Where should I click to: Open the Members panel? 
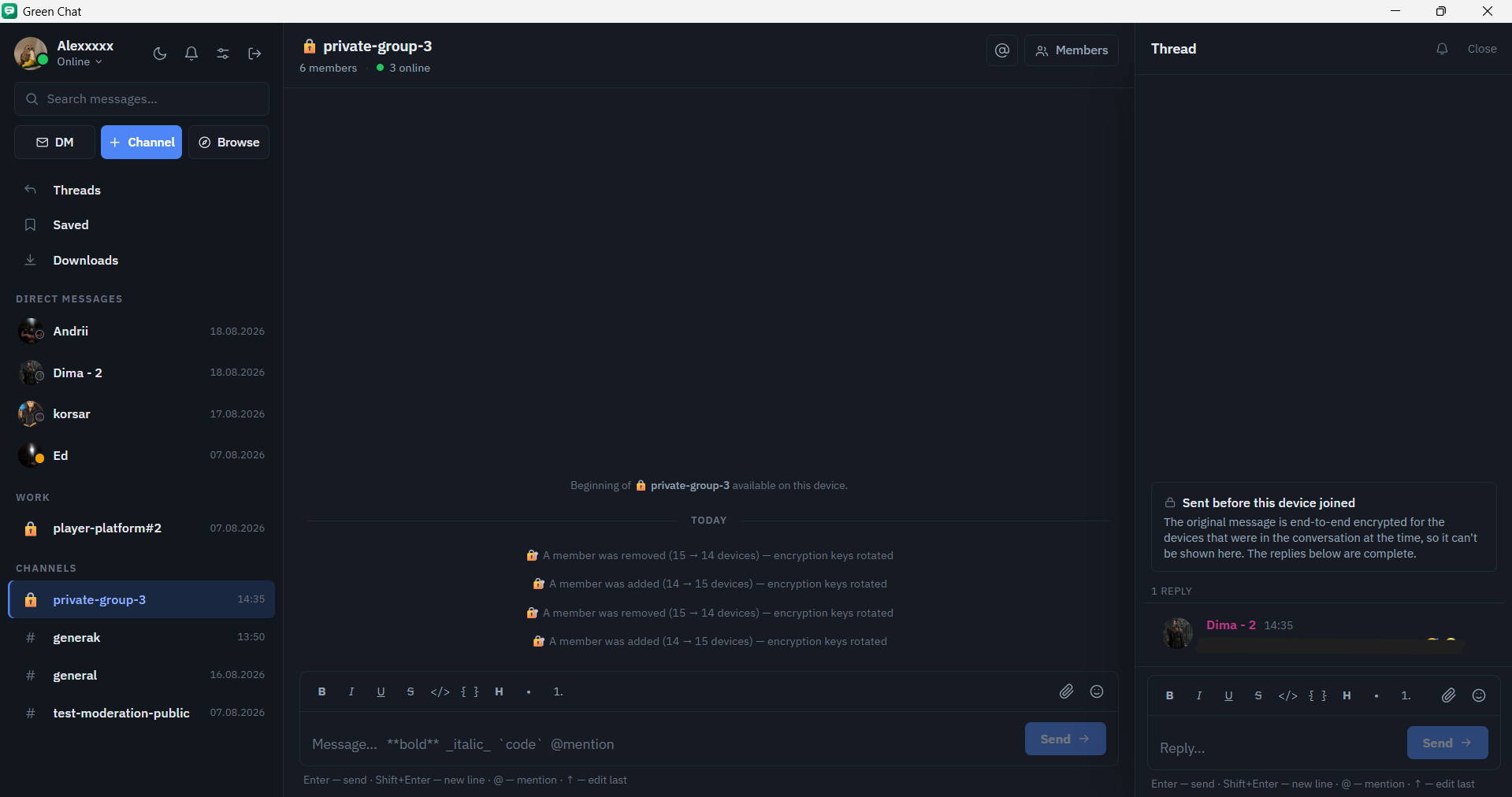pyautogui.click(x=1072, y=50)
